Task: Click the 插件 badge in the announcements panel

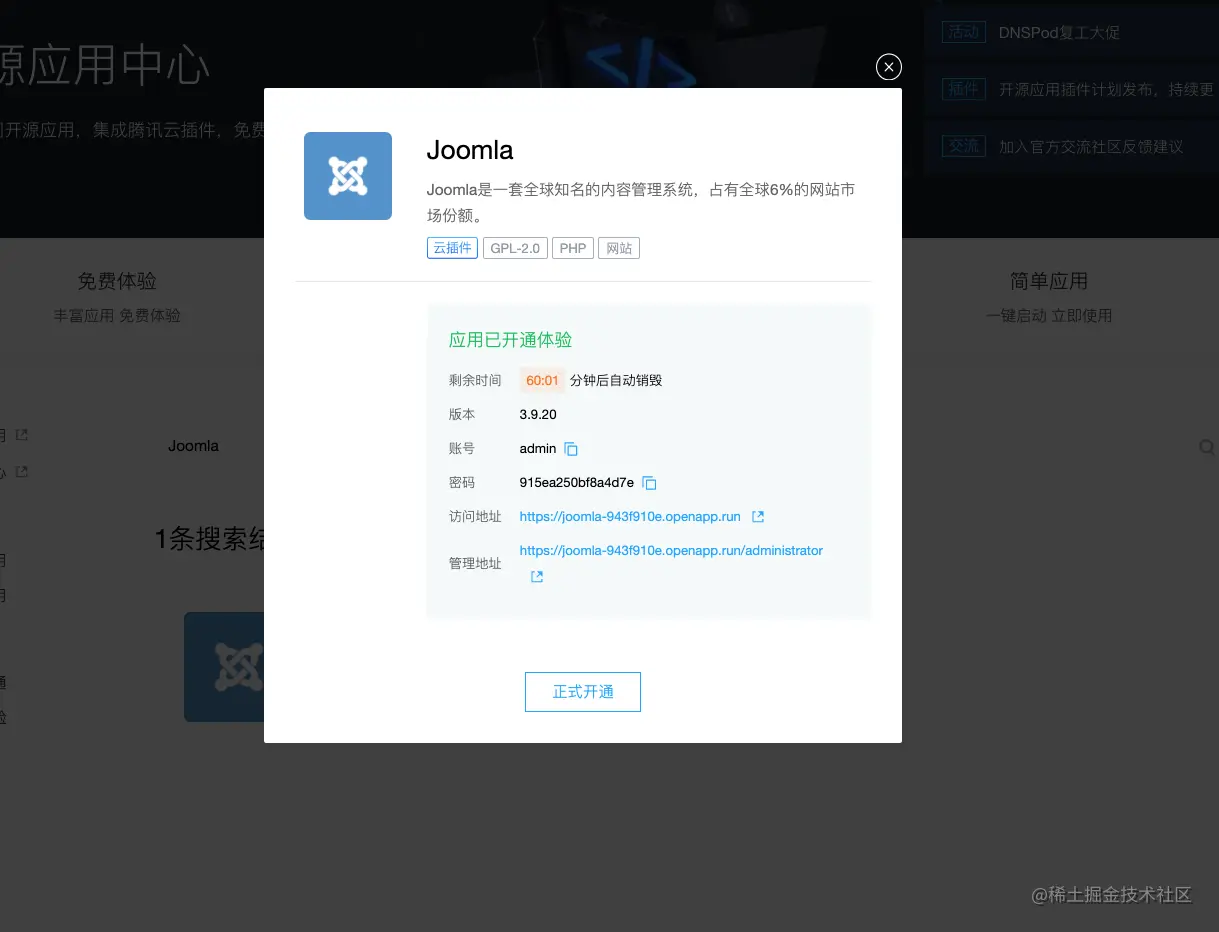Action: point(963,88)
